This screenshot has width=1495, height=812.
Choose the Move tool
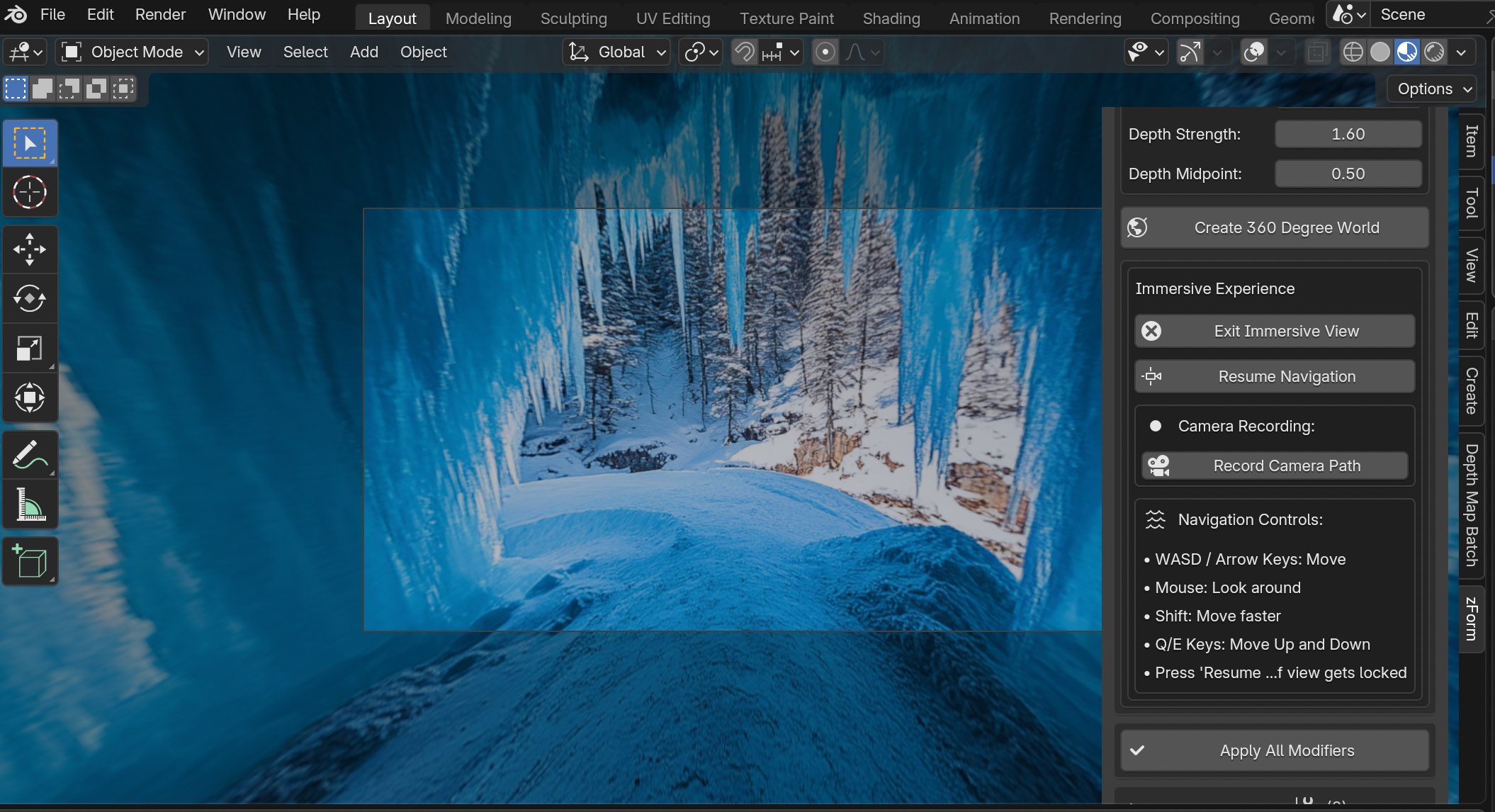[30, 249]
